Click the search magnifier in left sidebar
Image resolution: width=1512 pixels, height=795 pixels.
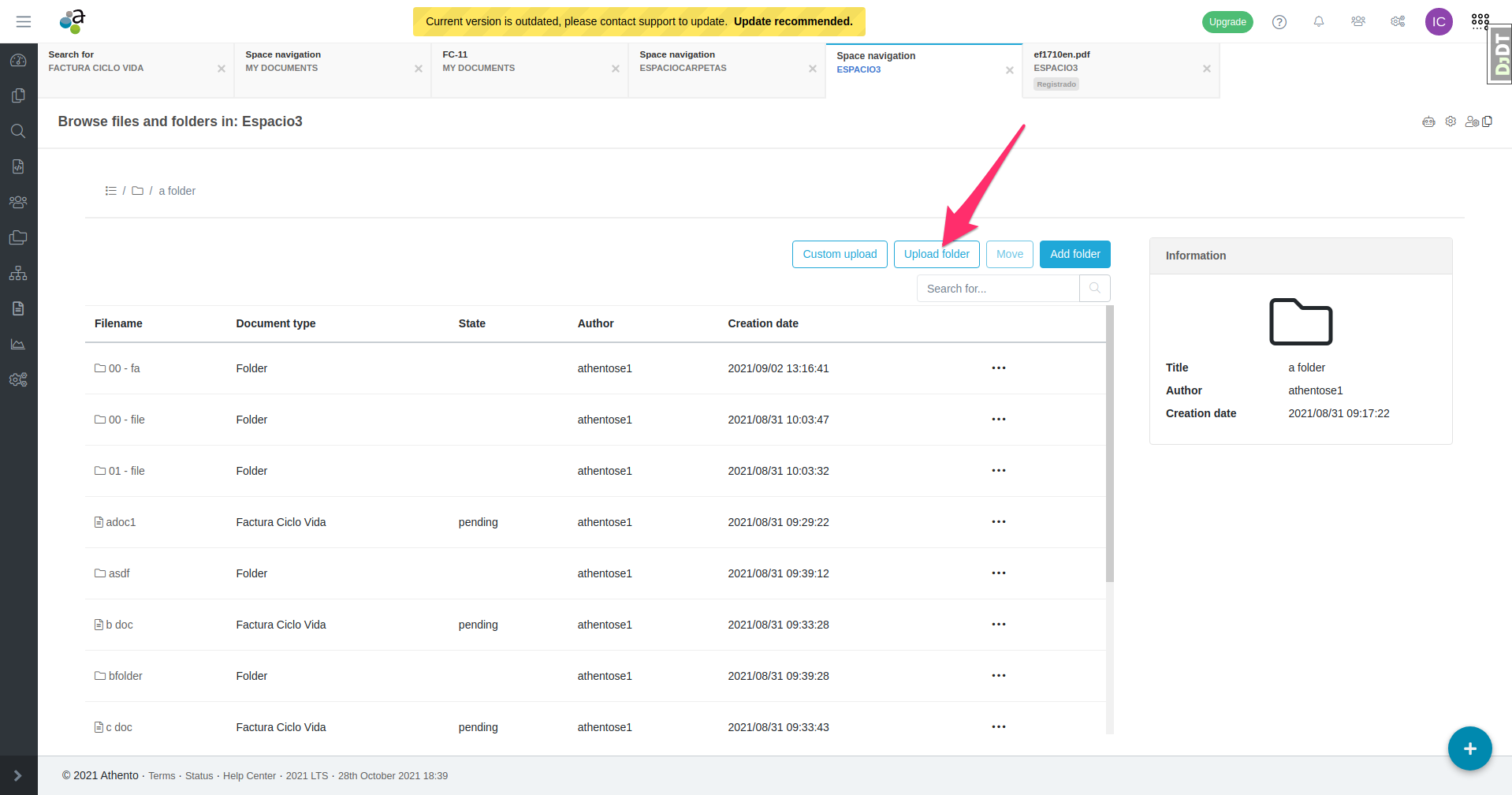(18, 131)
